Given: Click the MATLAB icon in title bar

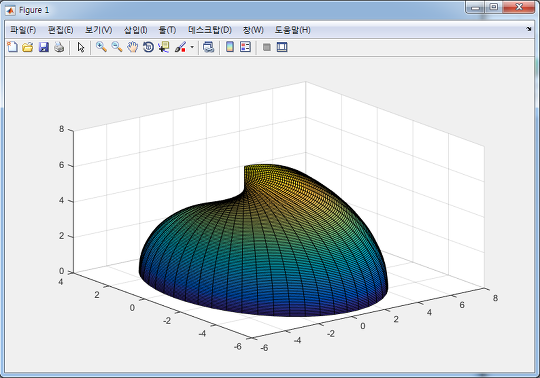Looking at the screenshot, I should click(x=10, y=10).
